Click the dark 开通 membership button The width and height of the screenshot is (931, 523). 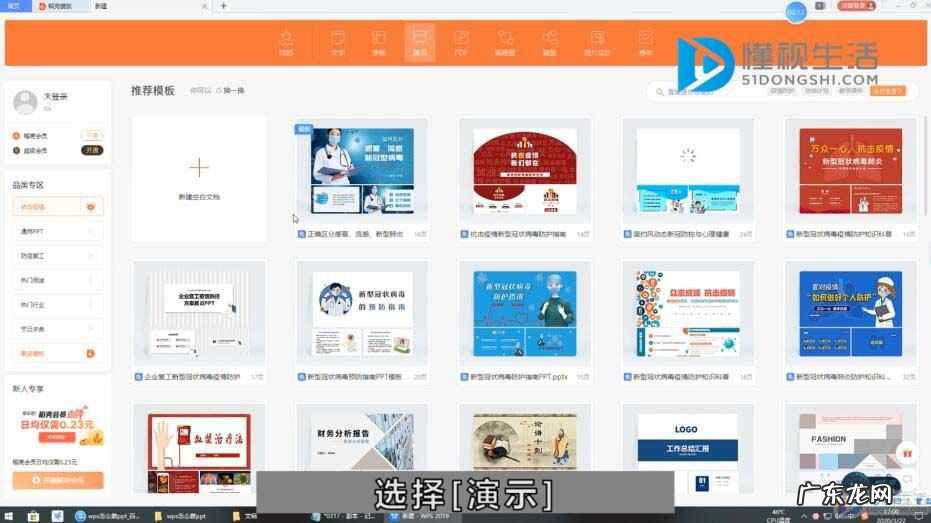(92, 151)
